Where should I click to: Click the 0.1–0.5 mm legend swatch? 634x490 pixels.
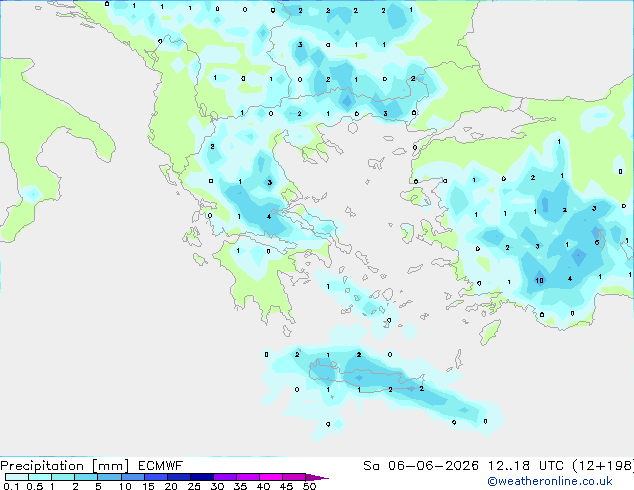(17, 477)
